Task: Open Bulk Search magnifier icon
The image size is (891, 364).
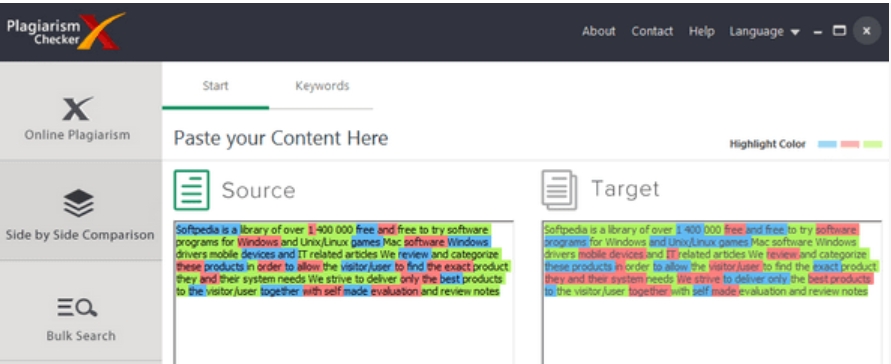Action: click(77, 308)
